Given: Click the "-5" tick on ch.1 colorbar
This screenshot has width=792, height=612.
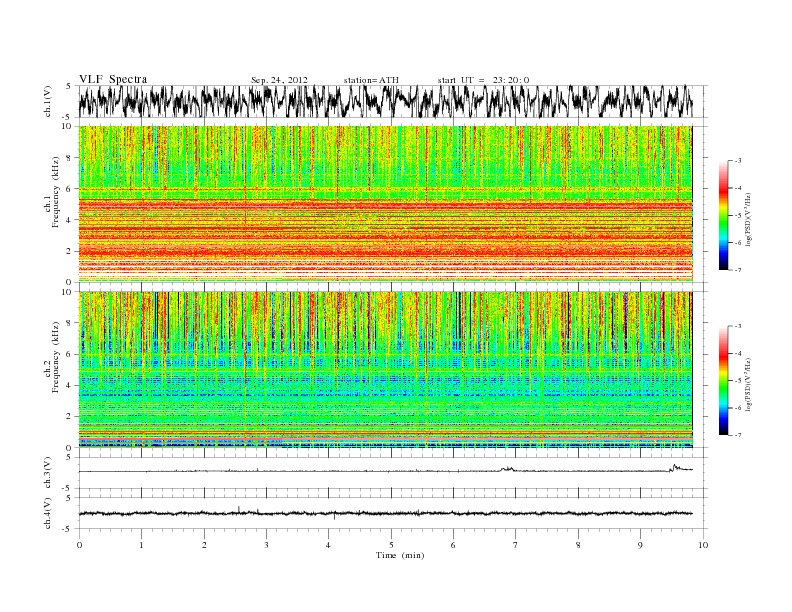Looking at the screenshot, I should pos(737,216).
